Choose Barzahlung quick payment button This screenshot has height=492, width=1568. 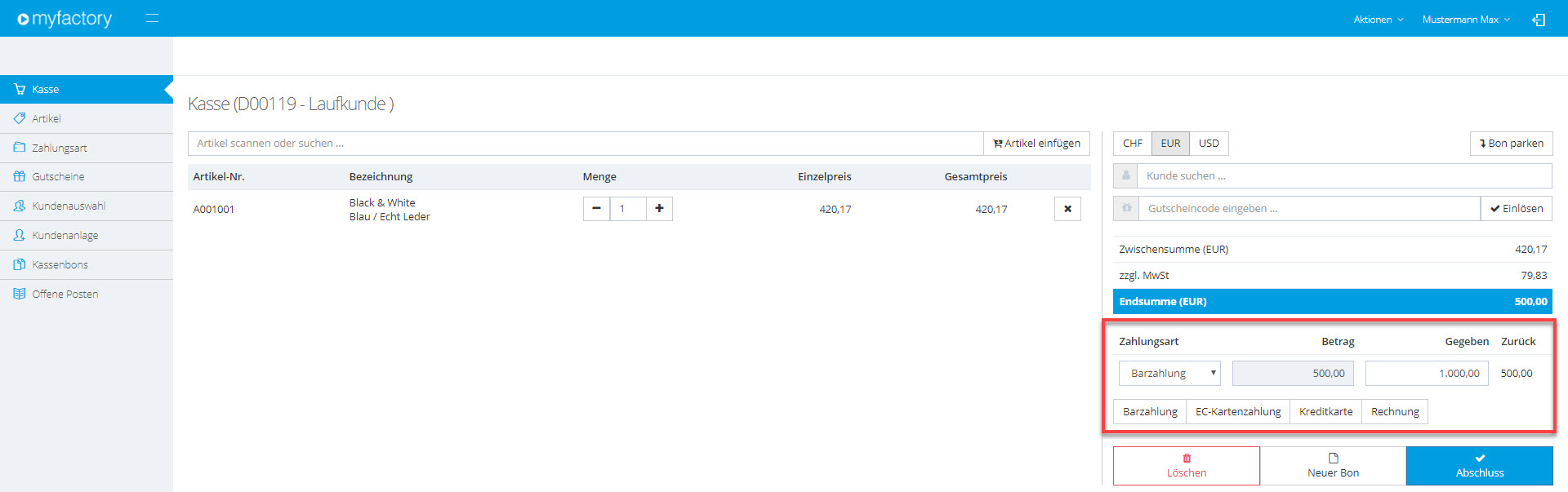tap(1150, 412)
